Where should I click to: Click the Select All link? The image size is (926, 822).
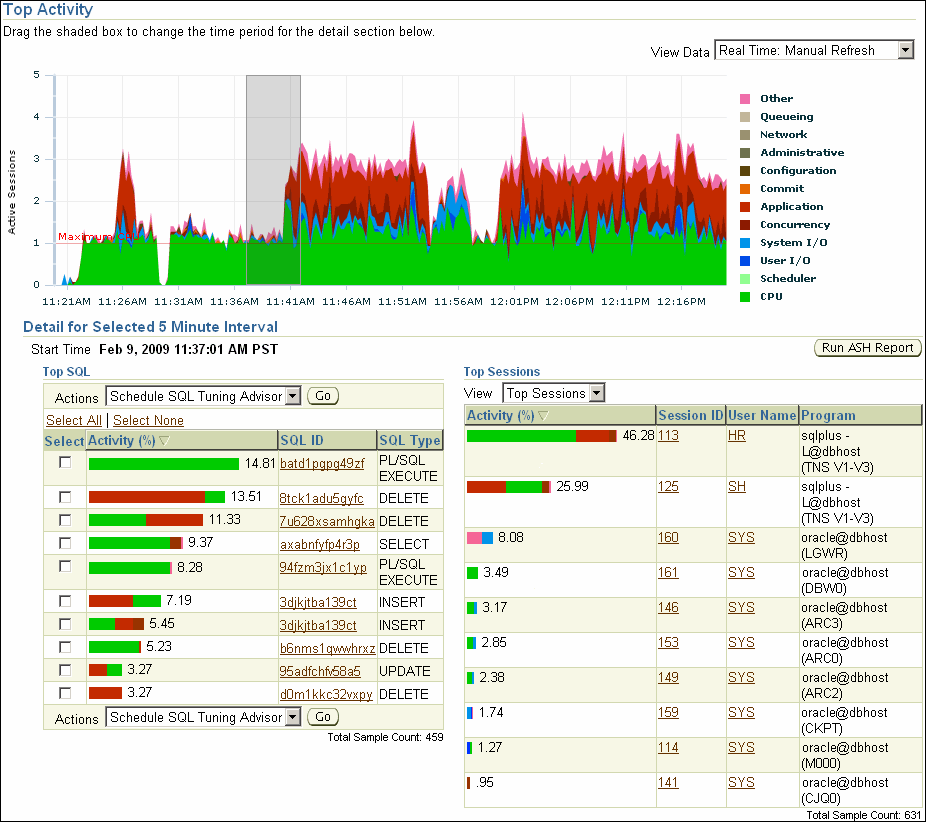click(74, 421)
